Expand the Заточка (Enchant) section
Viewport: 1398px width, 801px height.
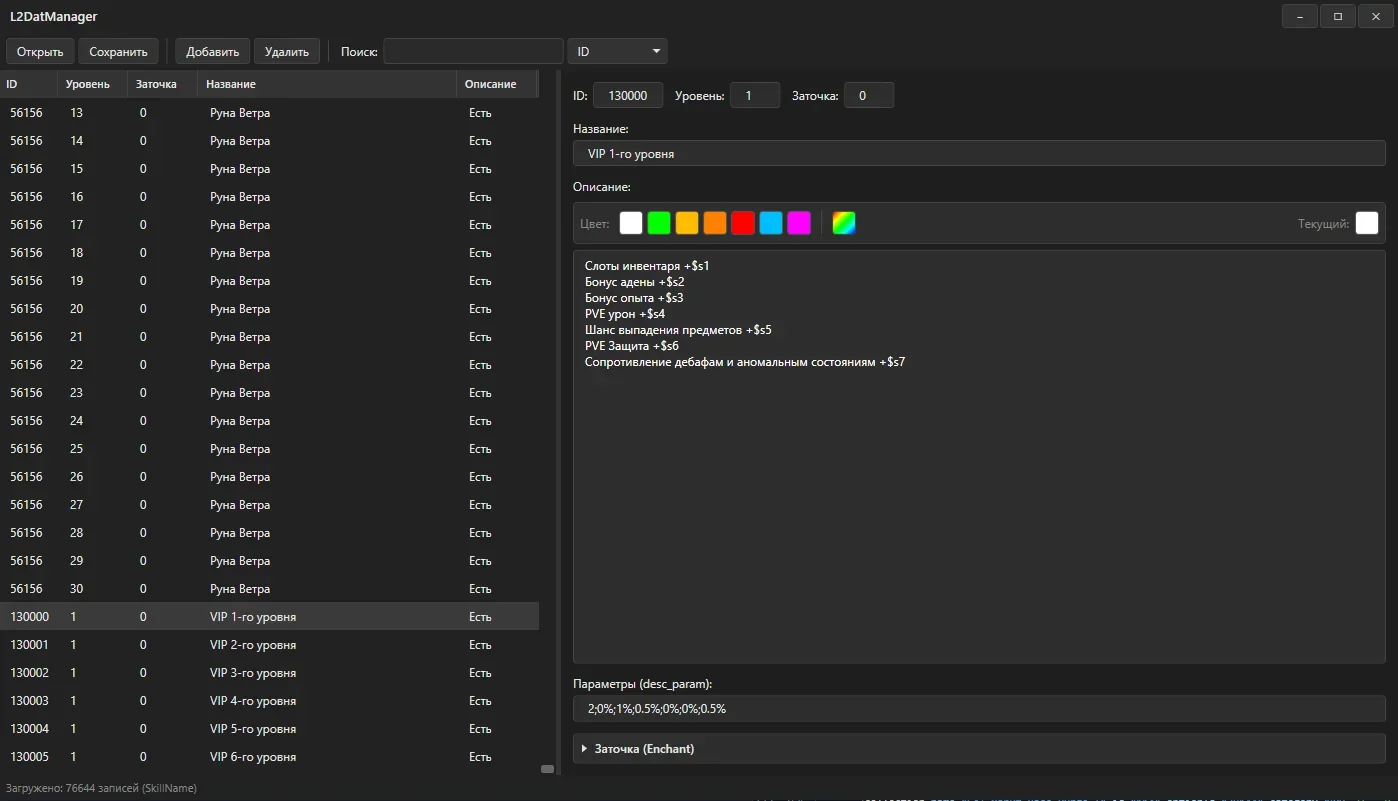(979, 748)
